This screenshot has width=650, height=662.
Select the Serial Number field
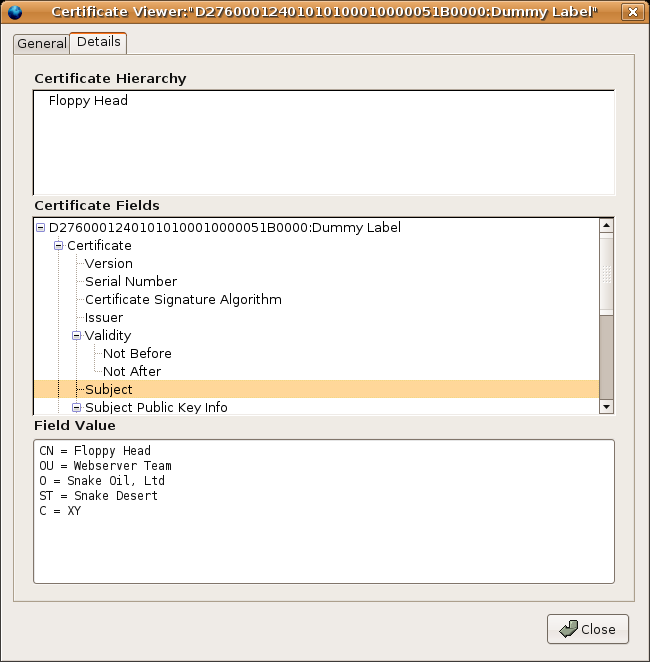(130, 282)
